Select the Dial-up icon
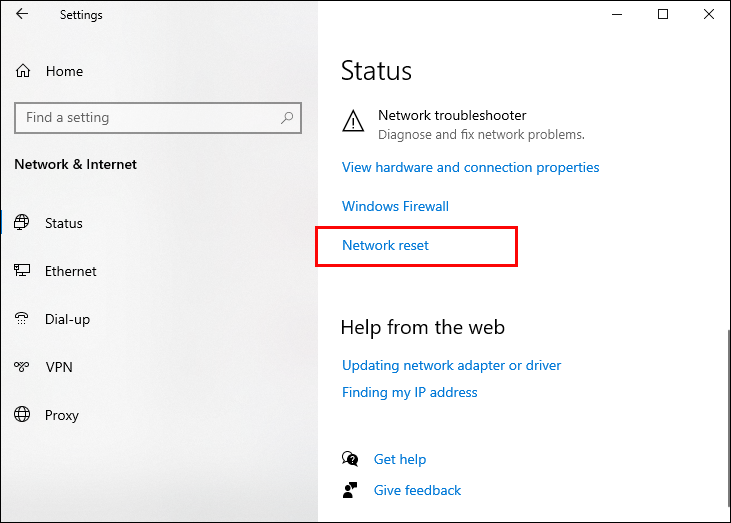The height and width of the screenshot is (523, 731). (x=23, y=319)
